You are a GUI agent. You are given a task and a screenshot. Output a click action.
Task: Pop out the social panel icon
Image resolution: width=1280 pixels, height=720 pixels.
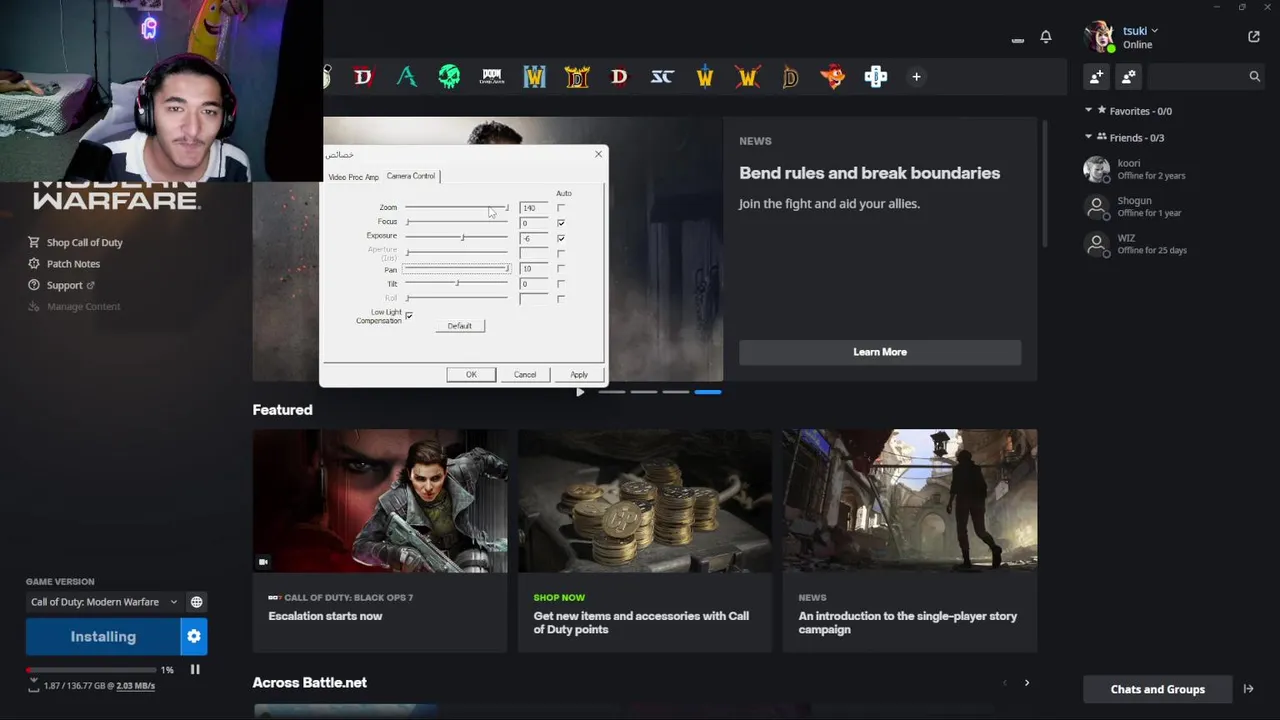pos(1254,37)
